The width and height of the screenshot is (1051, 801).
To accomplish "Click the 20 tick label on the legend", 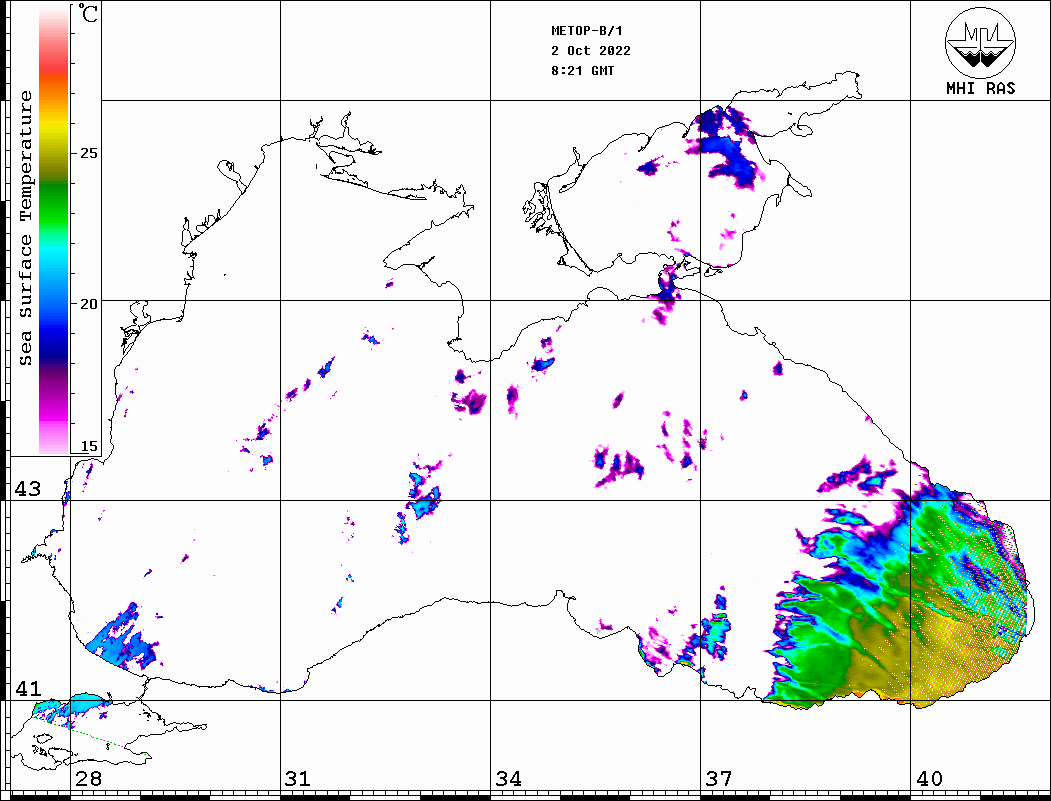I will (x=88, y=304).
